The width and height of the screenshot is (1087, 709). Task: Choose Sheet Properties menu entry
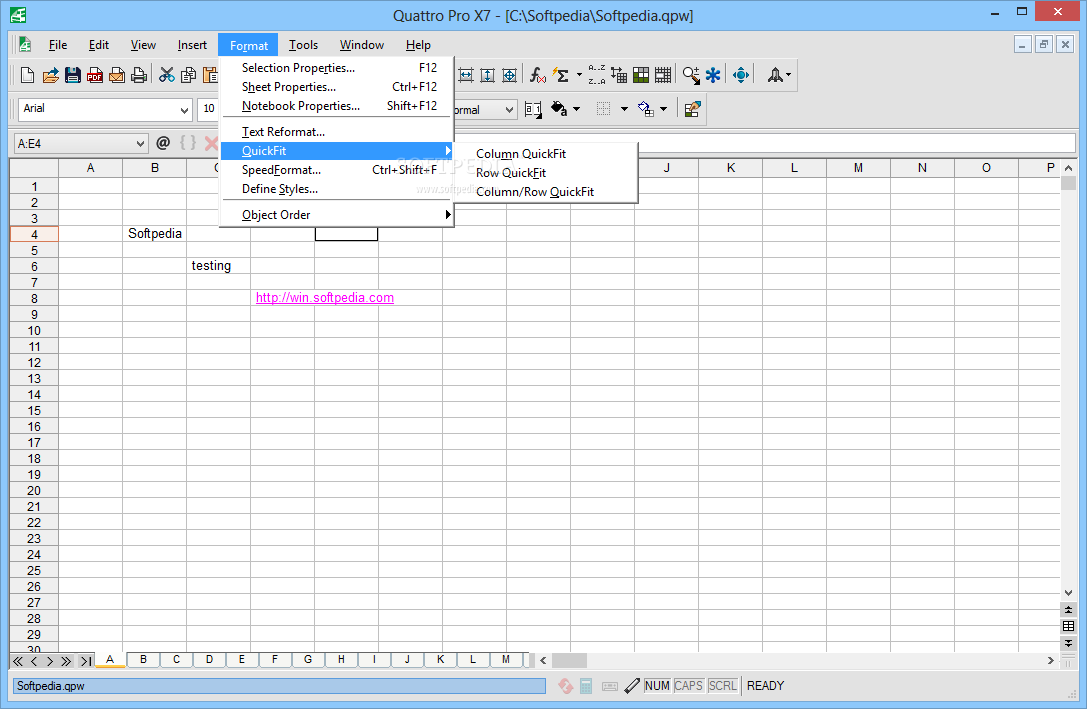pyautogui.click(x=337, y=87)
